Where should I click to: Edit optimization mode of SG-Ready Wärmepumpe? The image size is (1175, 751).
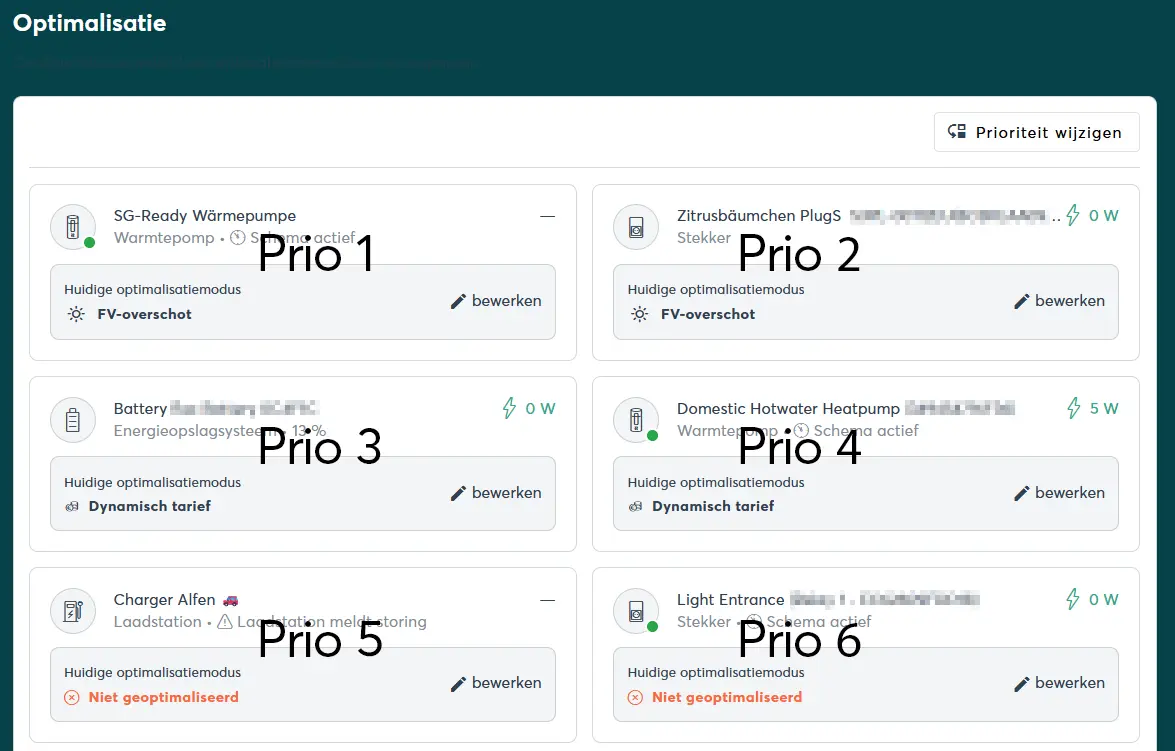[x=496, y=301]
